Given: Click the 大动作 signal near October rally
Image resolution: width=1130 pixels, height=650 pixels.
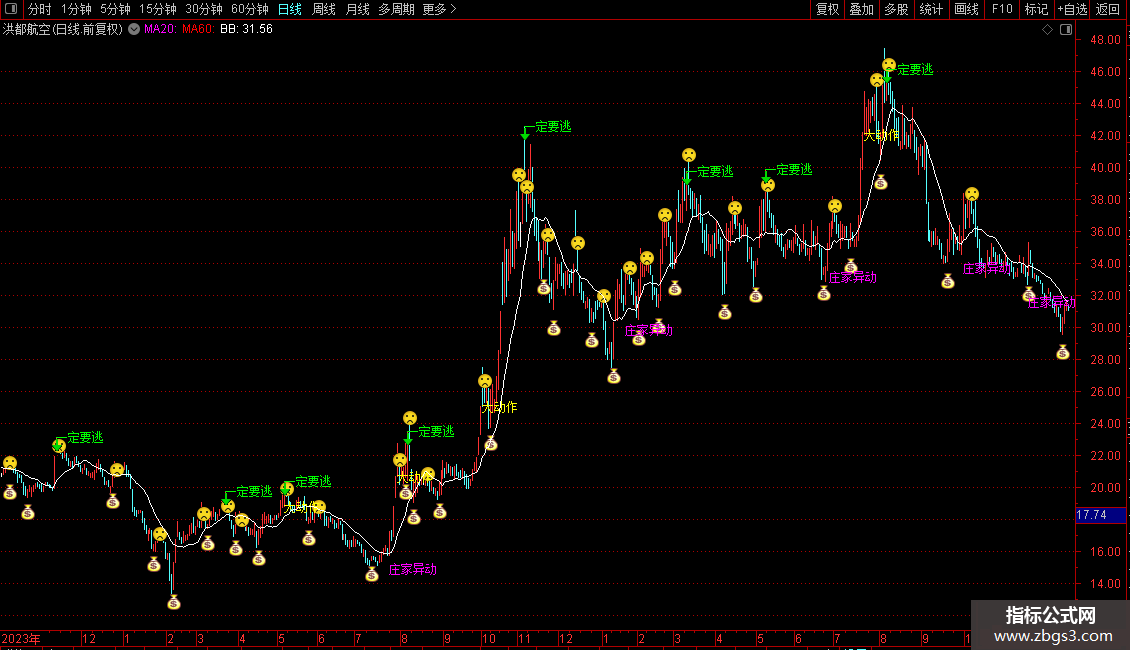Looking at the screenshot, I should point(500,407).
